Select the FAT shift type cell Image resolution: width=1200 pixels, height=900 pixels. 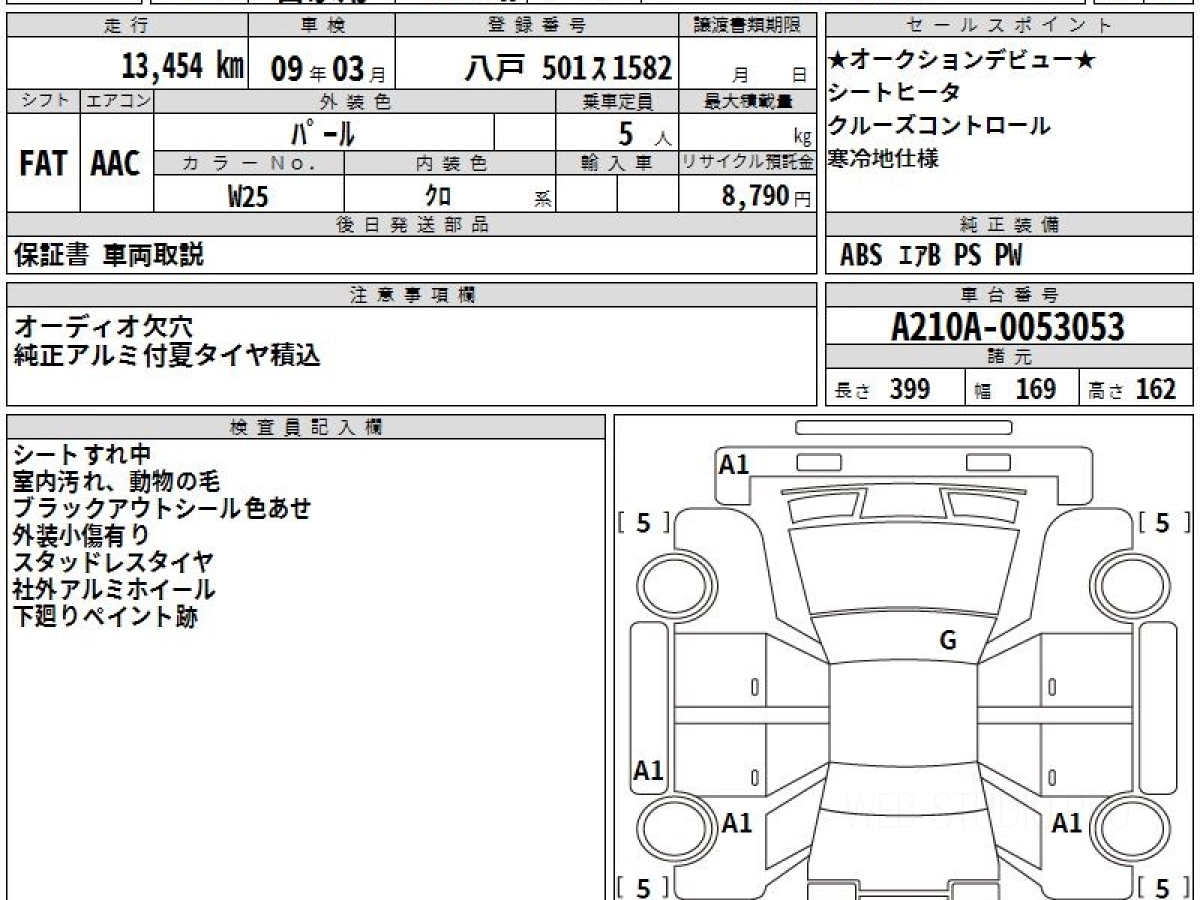pyautogui.click(x=43, y=164)
